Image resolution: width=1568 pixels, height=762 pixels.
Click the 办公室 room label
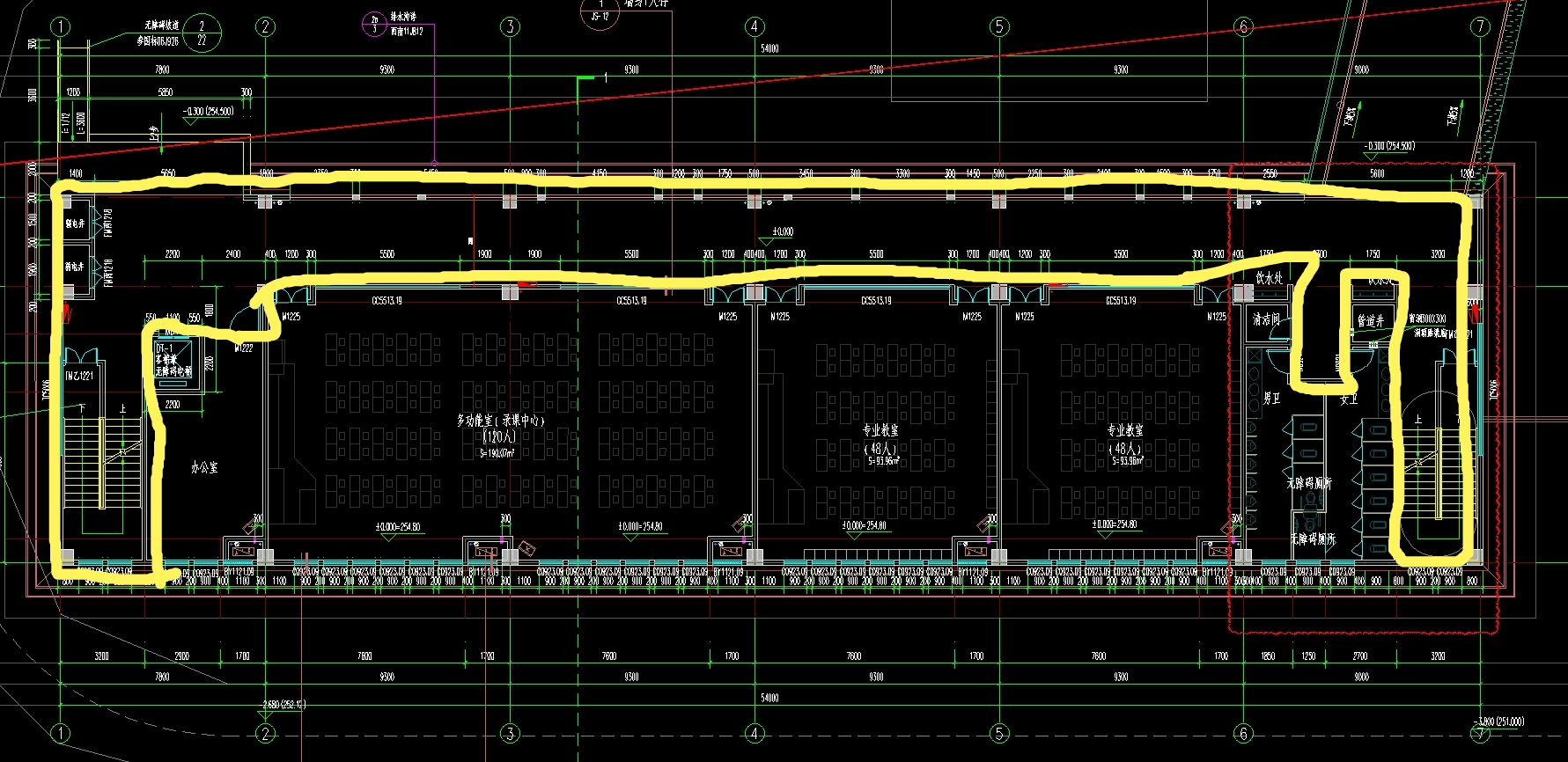click(x=204, y=467)
